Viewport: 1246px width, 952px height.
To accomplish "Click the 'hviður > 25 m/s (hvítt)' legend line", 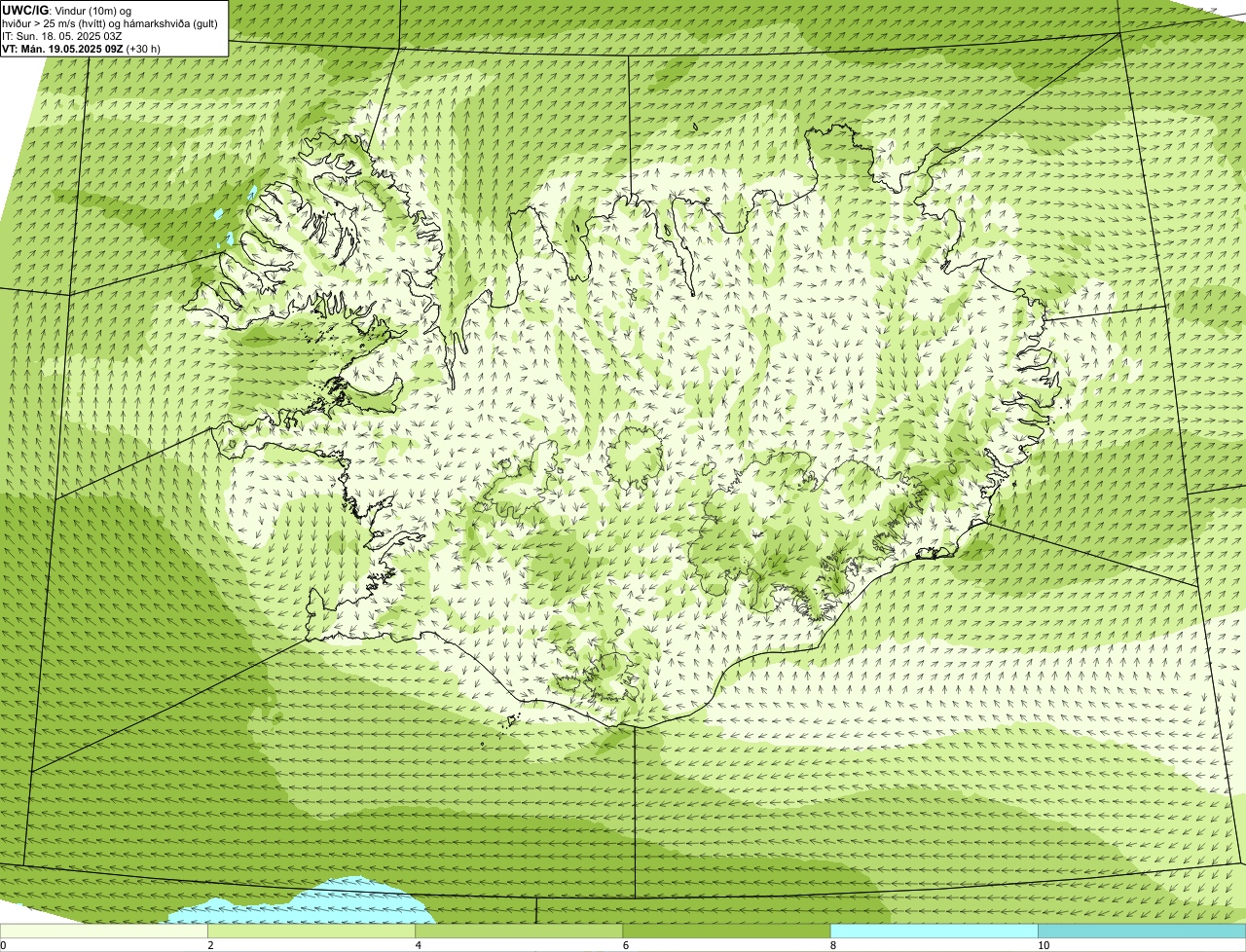I will click(x=110, y=23).
